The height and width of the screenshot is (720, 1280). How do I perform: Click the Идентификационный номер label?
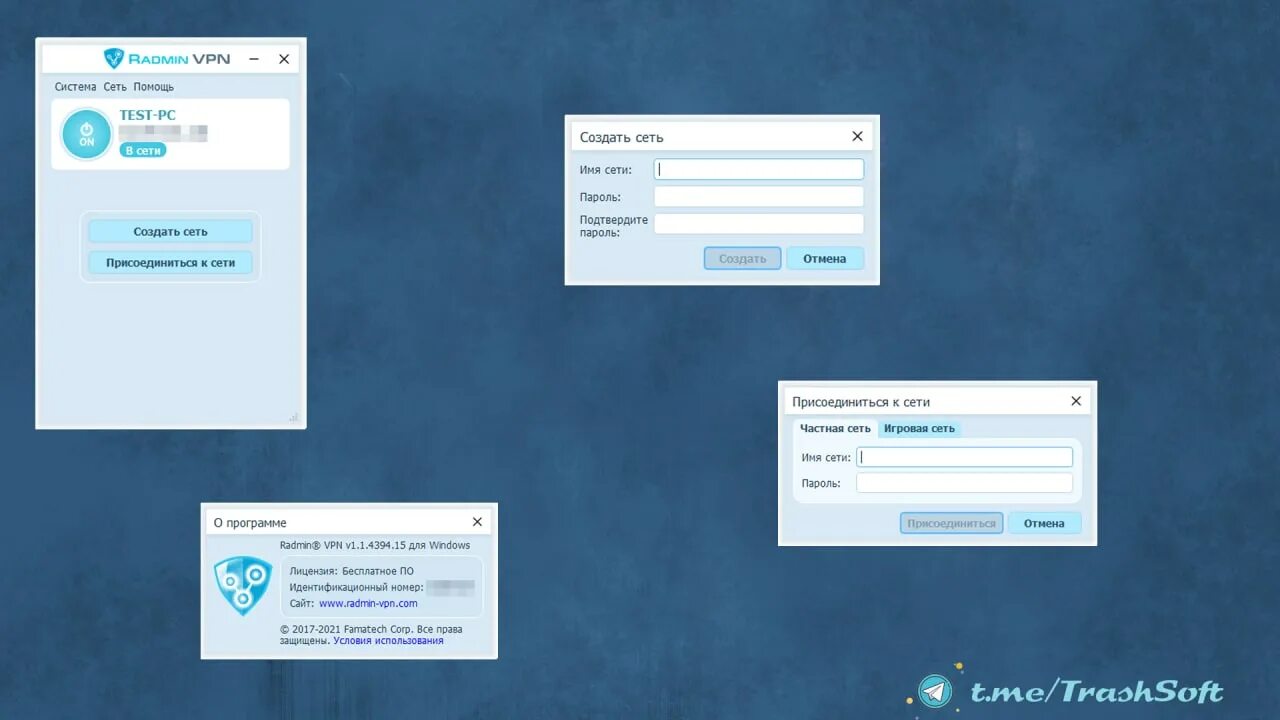point(356,588)
